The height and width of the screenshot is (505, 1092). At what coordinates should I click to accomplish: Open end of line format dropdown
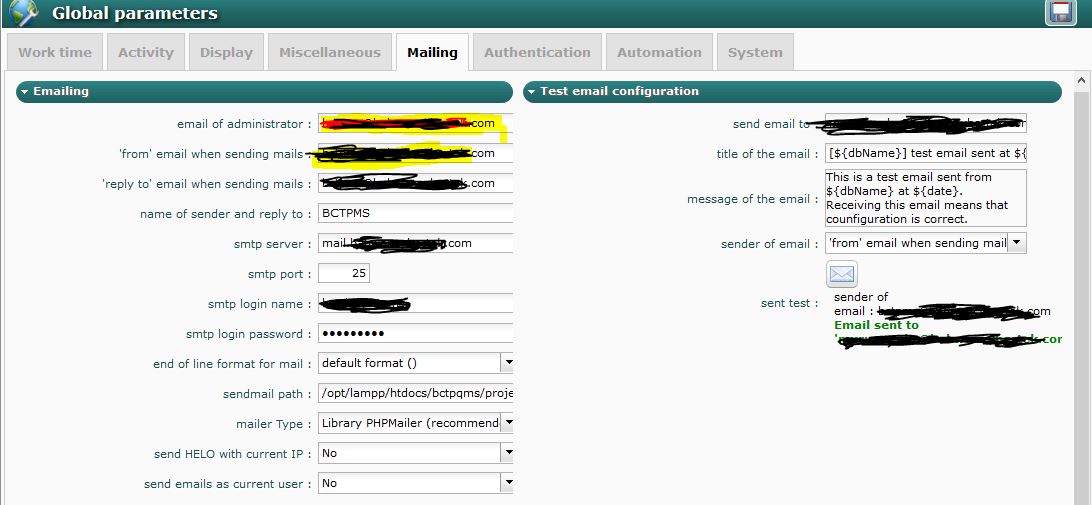coord(508,363)
